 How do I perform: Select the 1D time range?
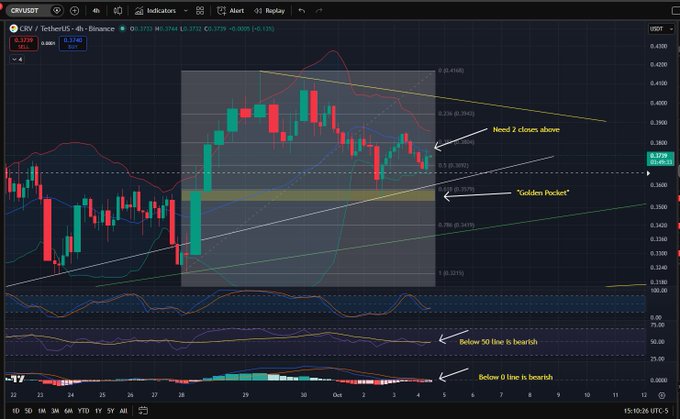click(x=16, y=410)
